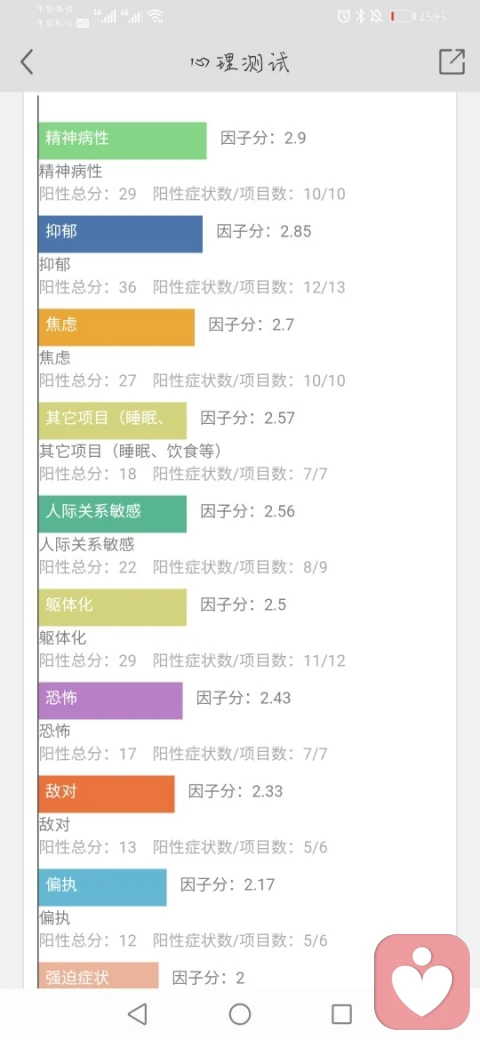Tap the pink heart floating icon

(x=422, y=980)
